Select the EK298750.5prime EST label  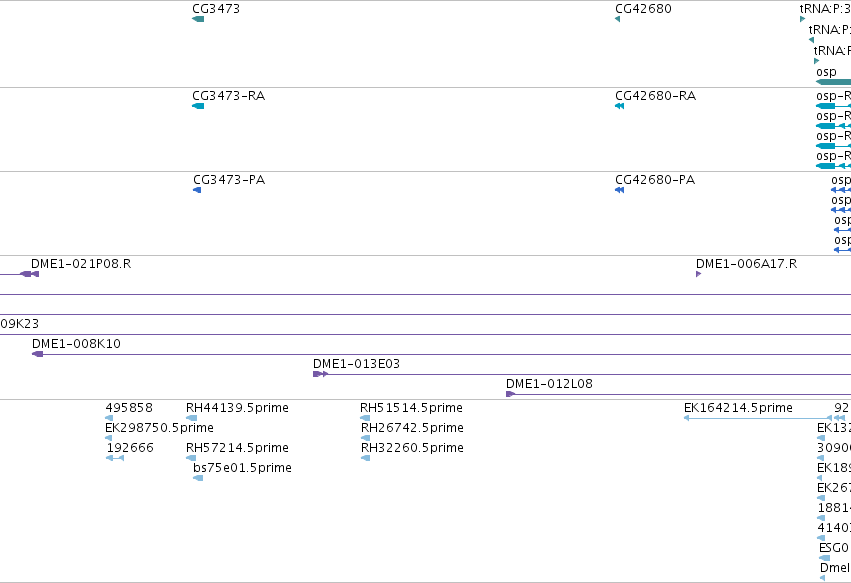[160, 428]
